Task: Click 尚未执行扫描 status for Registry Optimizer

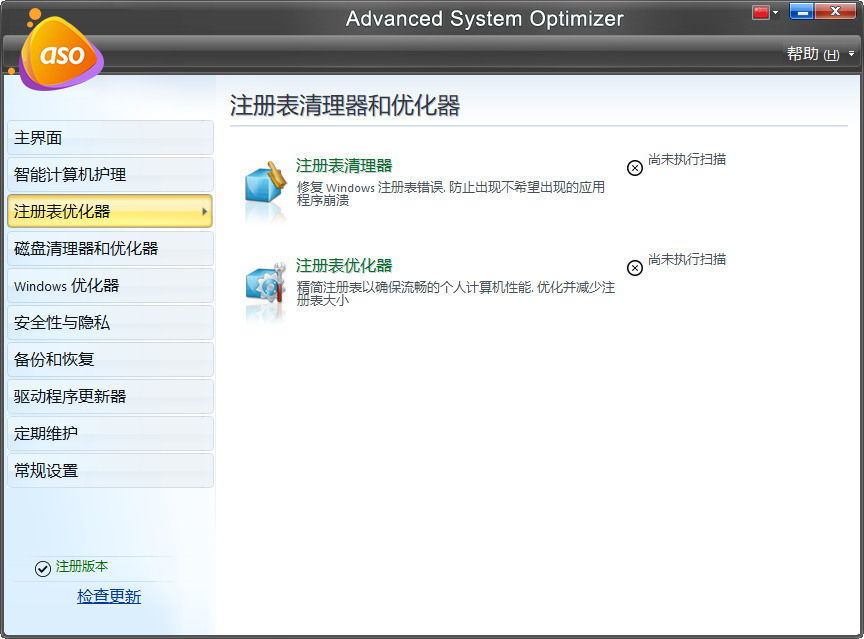Action: click(687, 259)
